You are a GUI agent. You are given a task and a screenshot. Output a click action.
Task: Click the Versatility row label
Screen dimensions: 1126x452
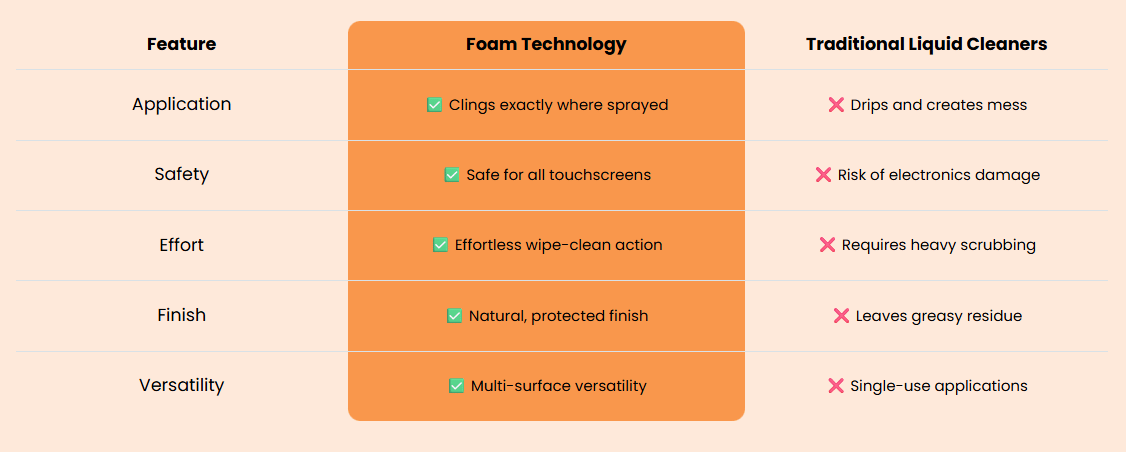182,385
